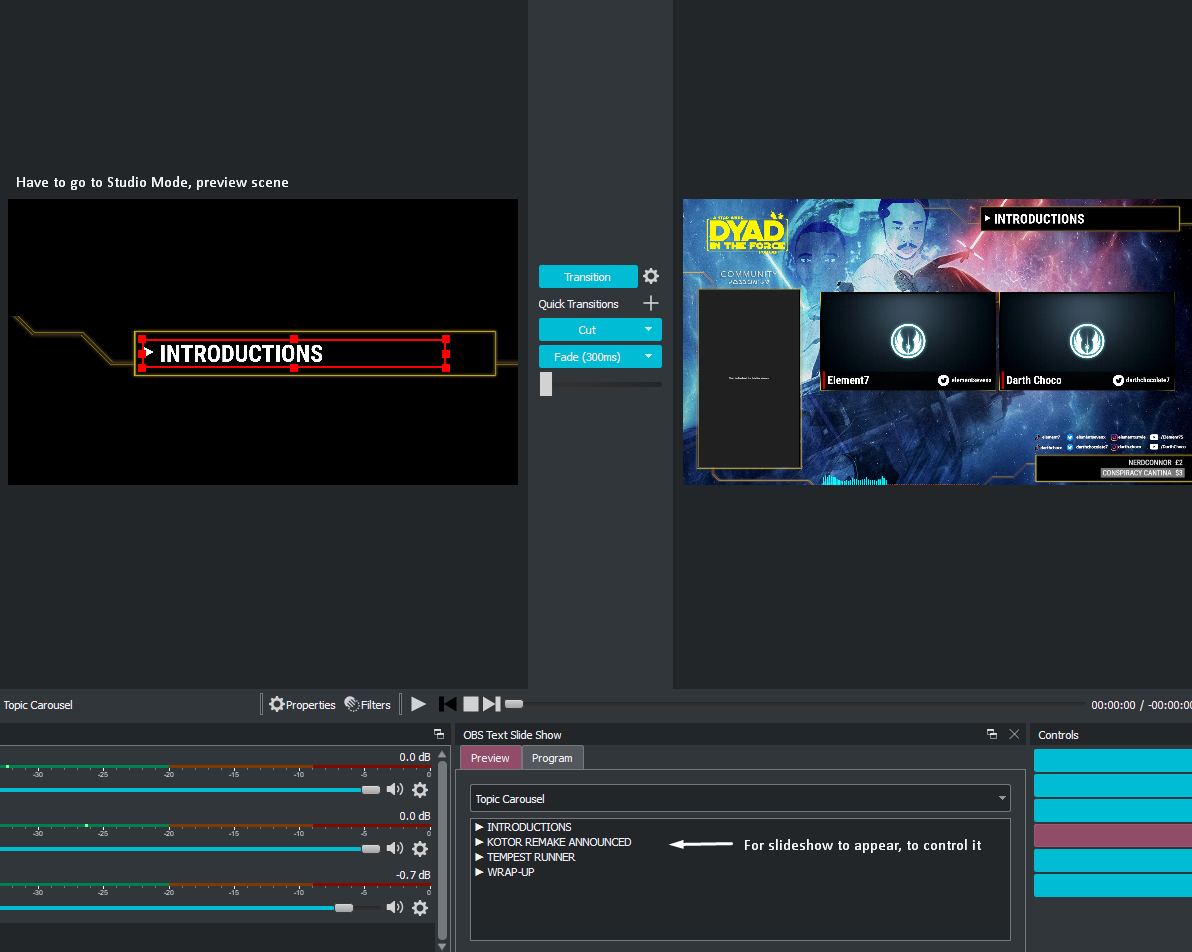Click the audio mixer scroll up arrow
The image size is (1192, 952).
[x=442, y=754]
